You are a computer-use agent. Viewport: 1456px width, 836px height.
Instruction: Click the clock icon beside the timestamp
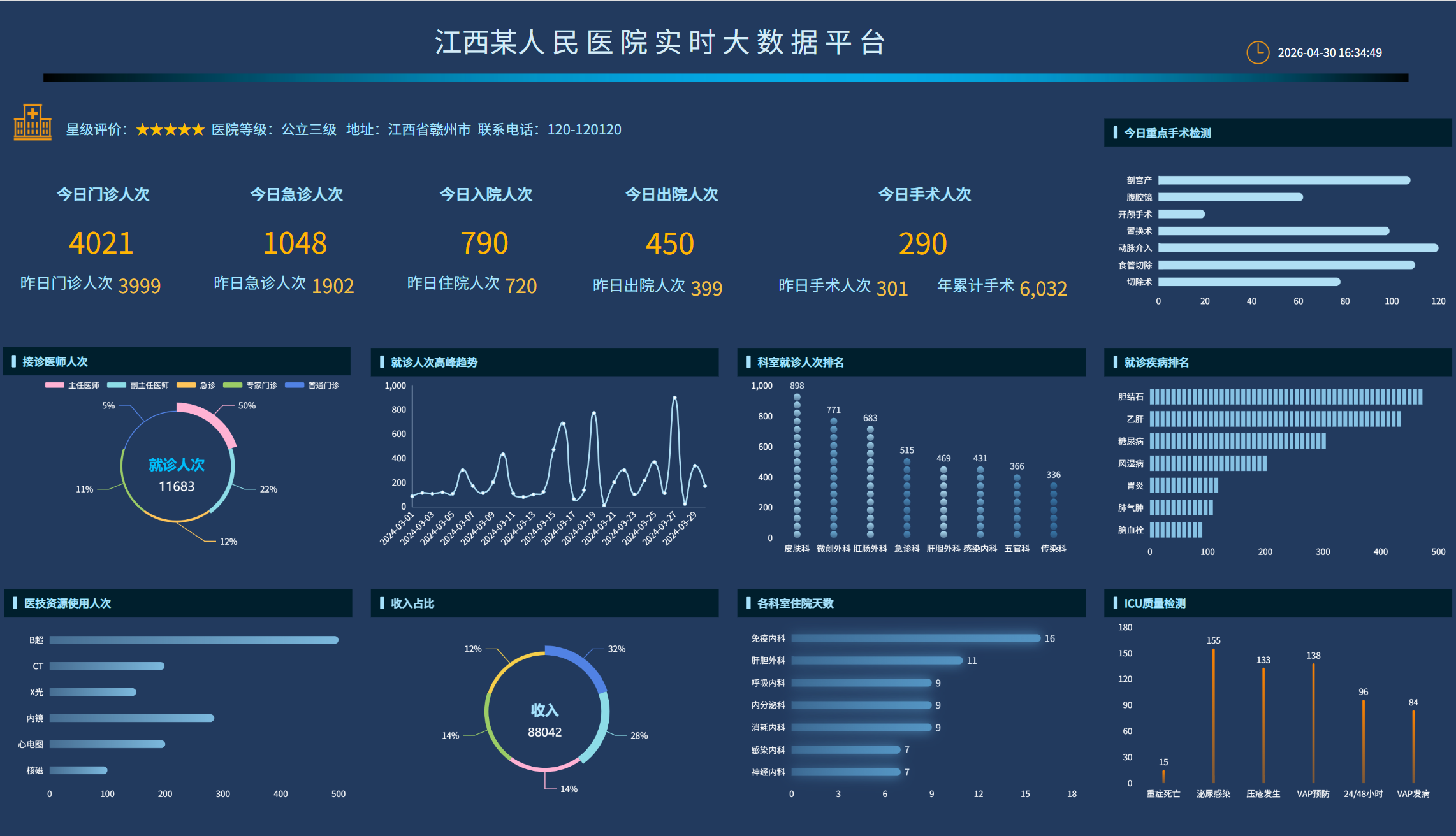(1258, 52)
